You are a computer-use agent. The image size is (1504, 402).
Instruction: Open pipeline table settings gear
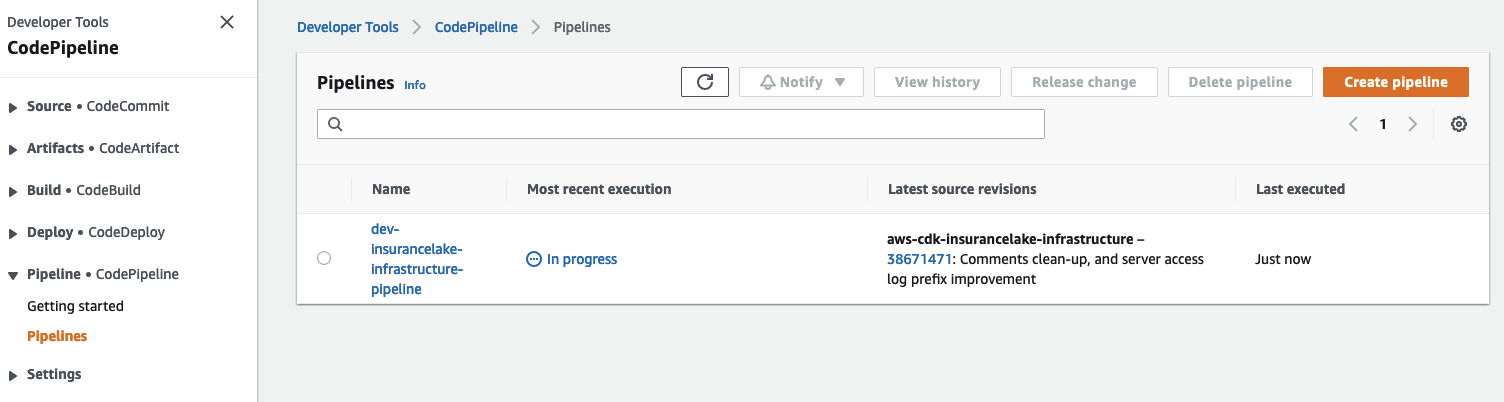click(x=1459, y=124)
